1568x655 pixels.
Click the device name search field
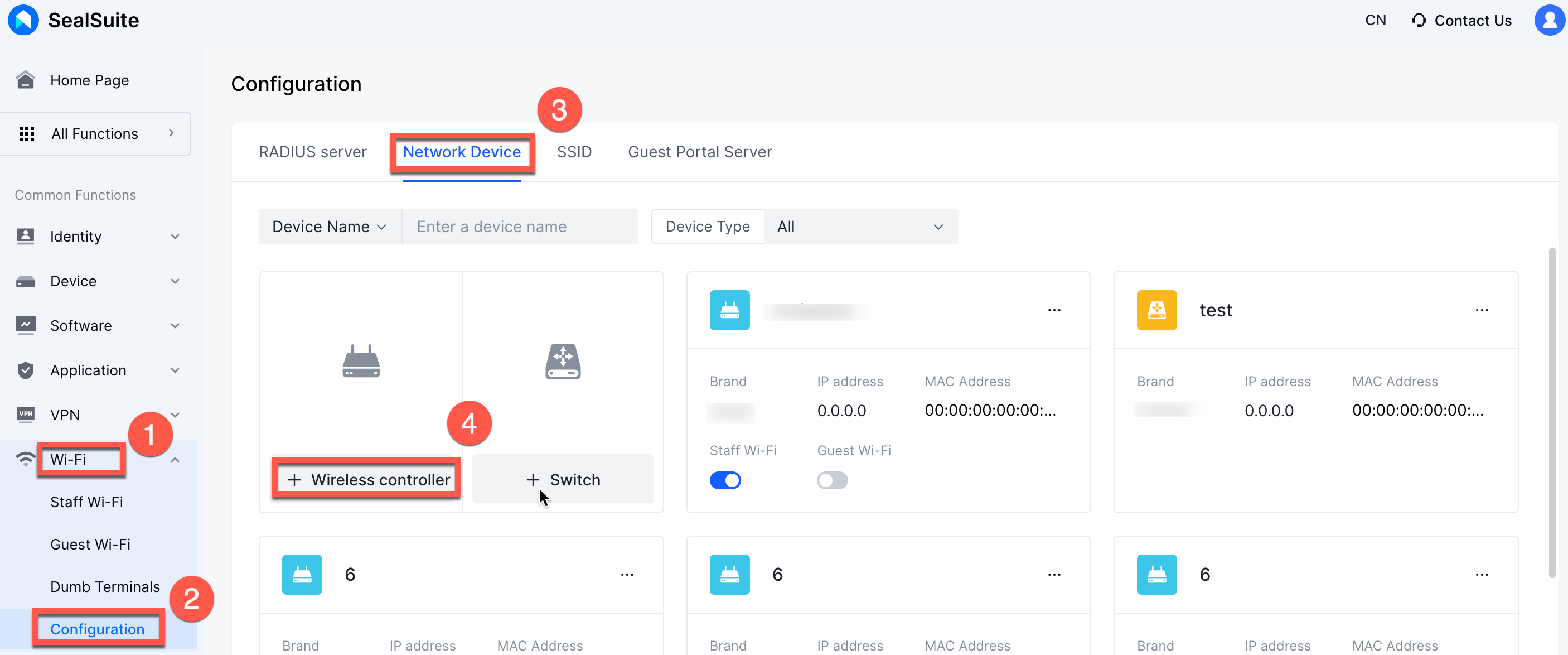pos(520,227)
